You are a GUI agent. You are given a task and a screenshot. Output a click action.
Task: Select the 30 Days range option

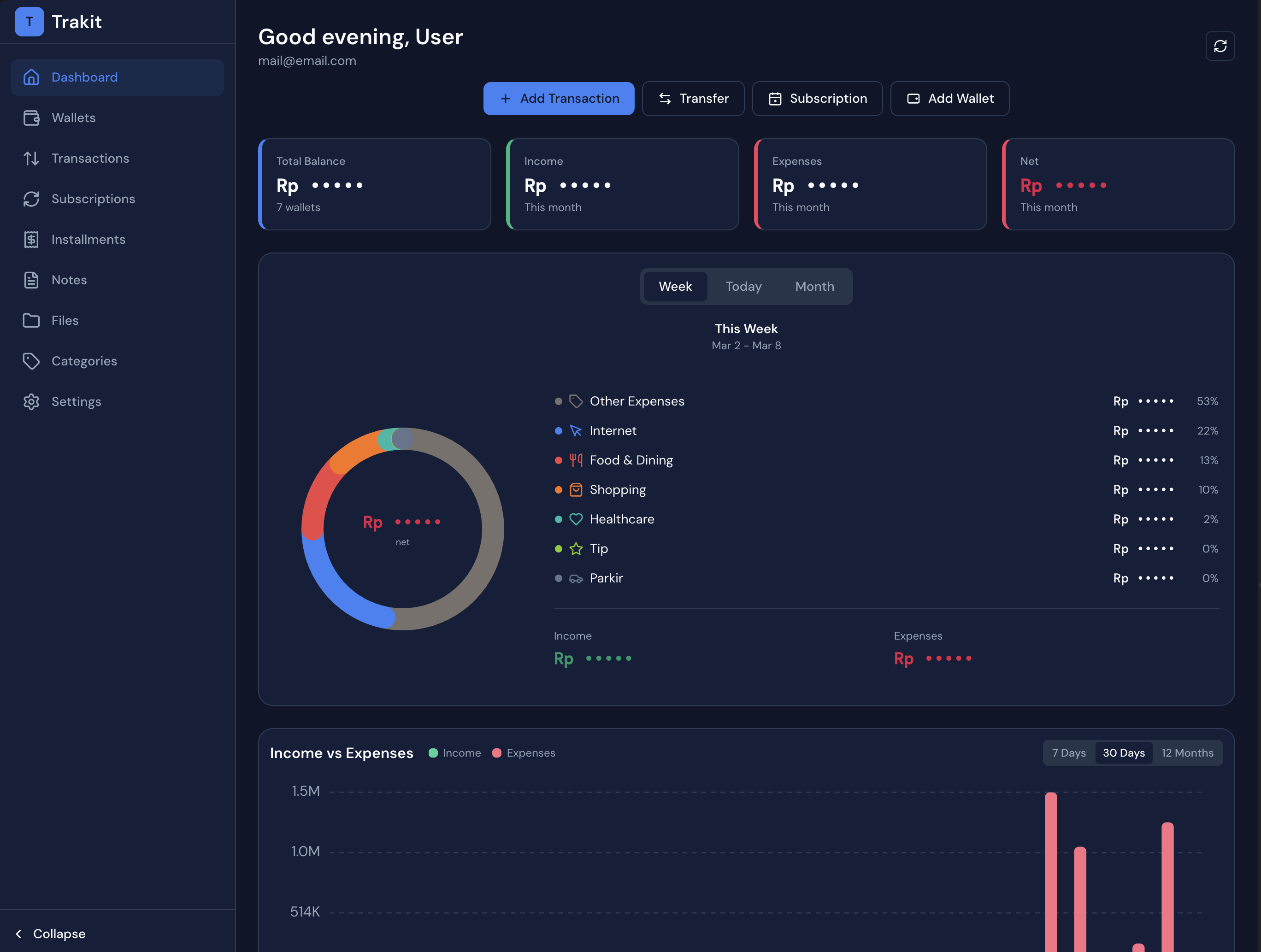(1123, 752)
